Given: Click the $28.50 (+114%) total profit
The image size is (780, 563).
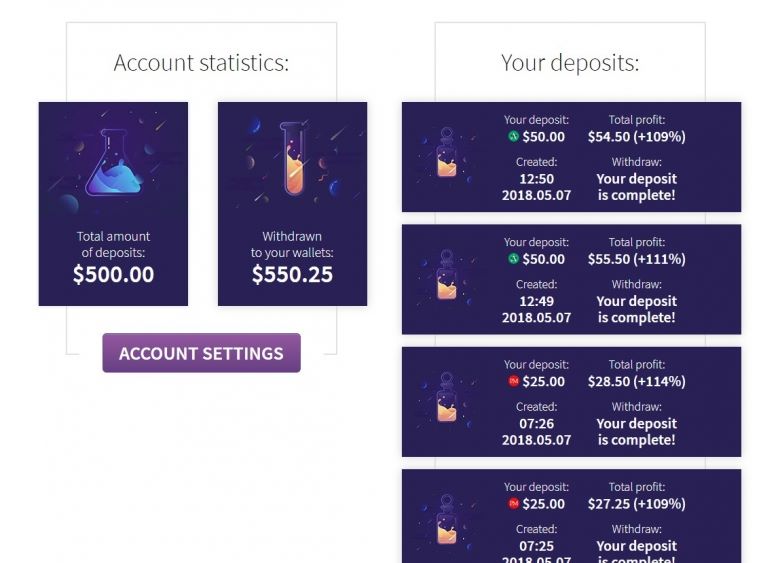Looking at the screenshot, I should (x=637, y=381).
